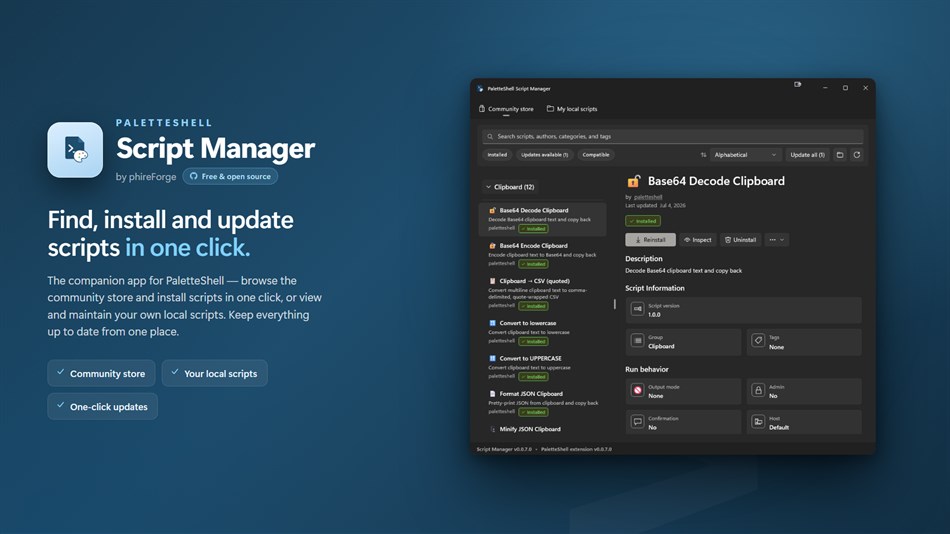Click the PaletteShell icon in the title bar
Screen dimensions: 950x534
[x=480, y=88]
